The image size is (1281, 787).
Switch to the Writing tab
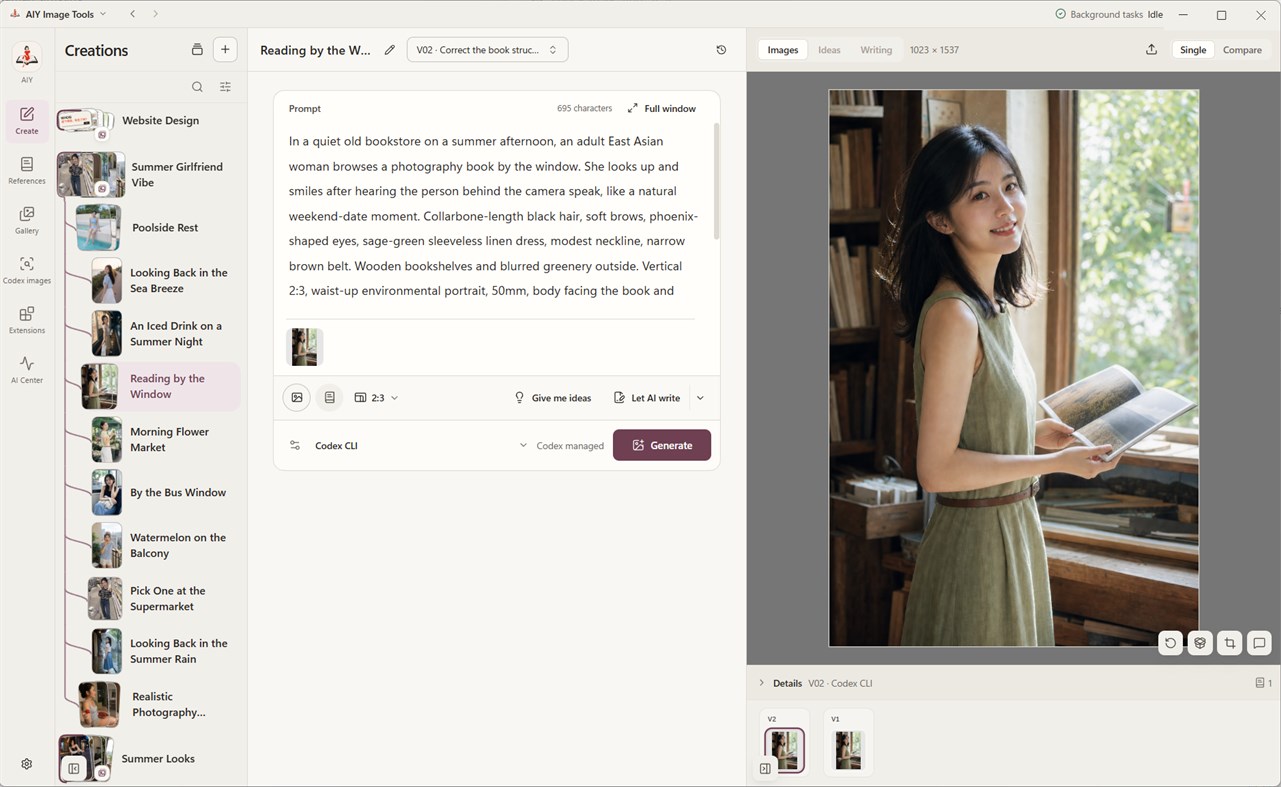pos(876,50)
